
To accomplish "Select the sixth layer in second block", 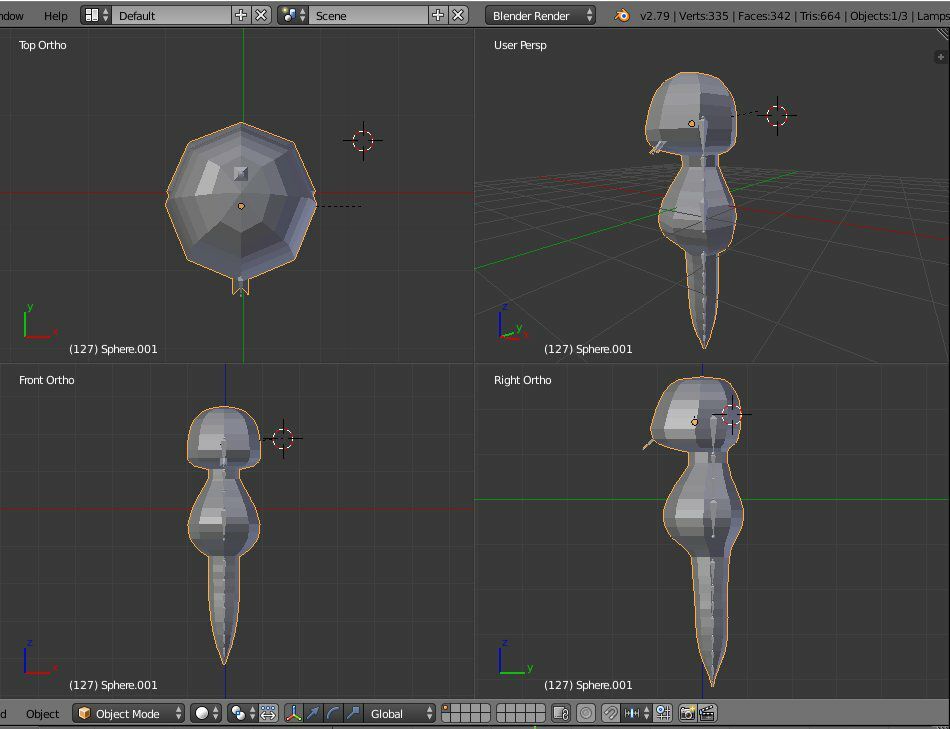I will (x=501, y=708).
